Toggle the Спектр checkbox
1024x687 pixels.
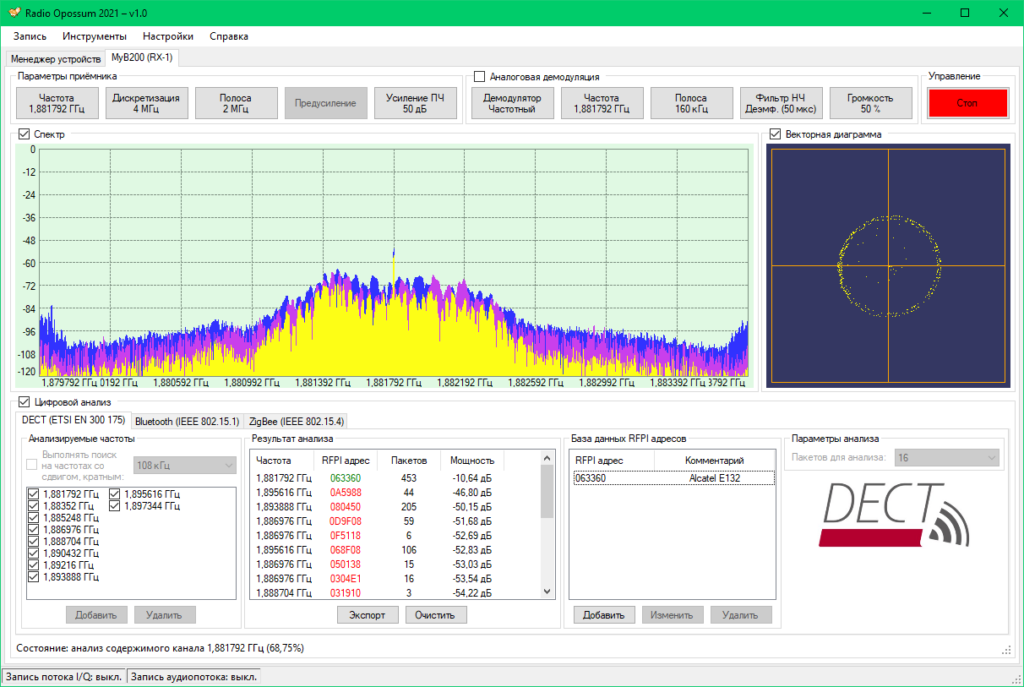pos(25,134)
